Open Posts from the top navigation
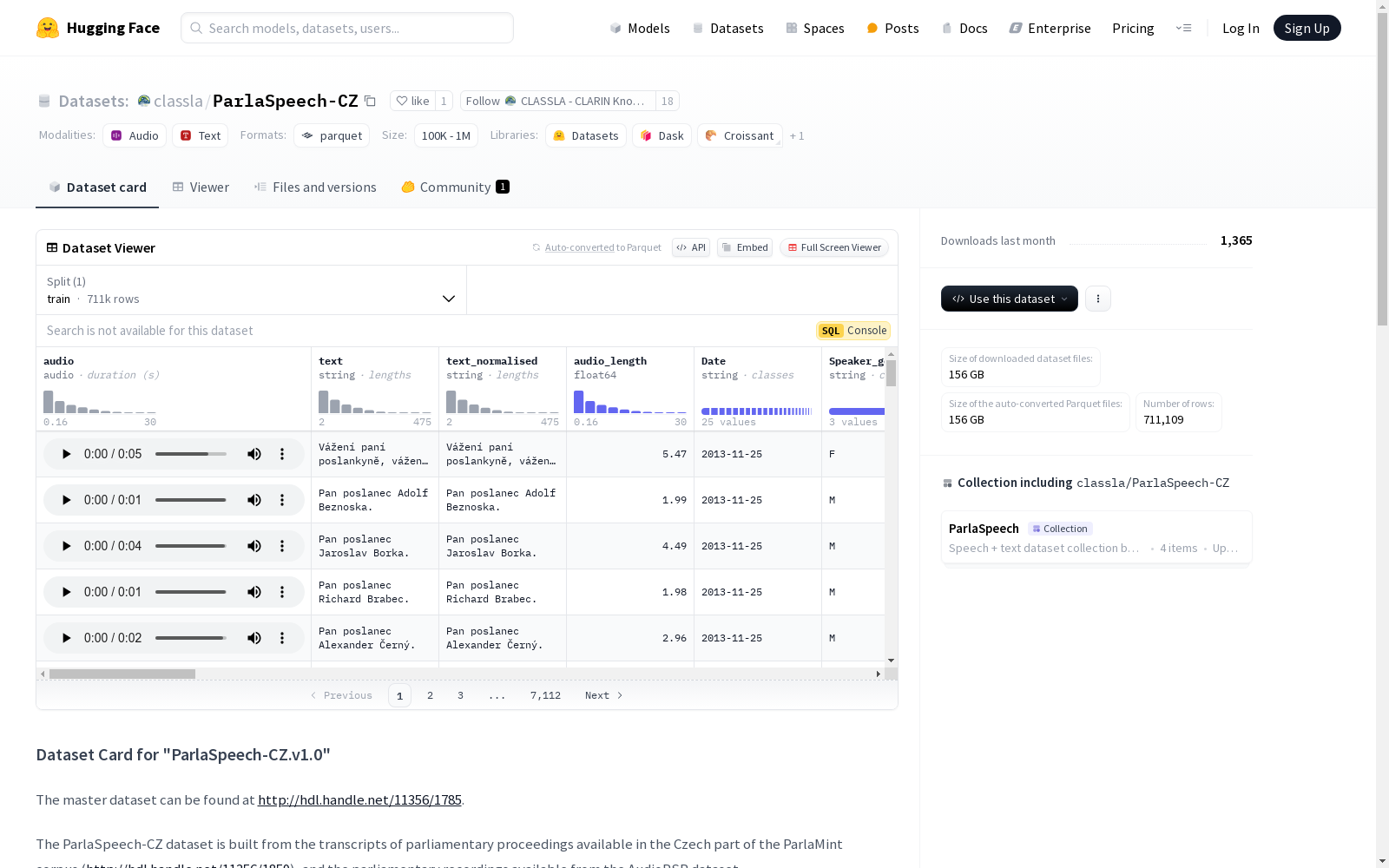This screenshot has width=1389, height=868. [x=893, y=29]
